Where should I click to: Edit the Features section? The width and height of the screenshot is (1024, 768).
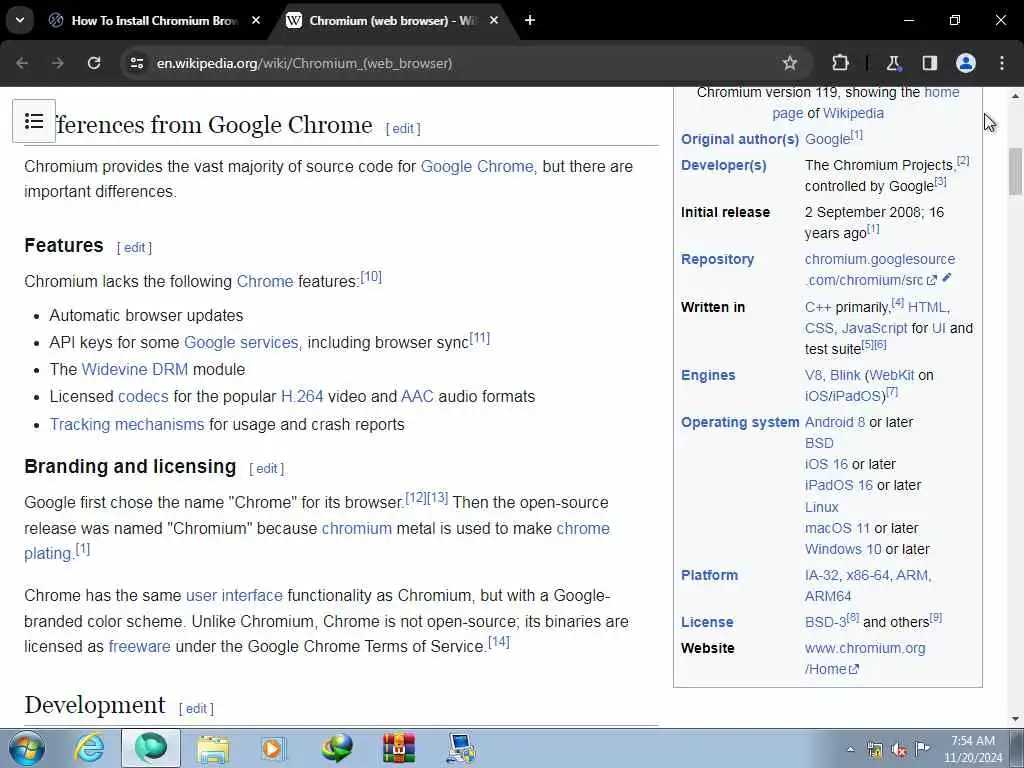[135, 248]
